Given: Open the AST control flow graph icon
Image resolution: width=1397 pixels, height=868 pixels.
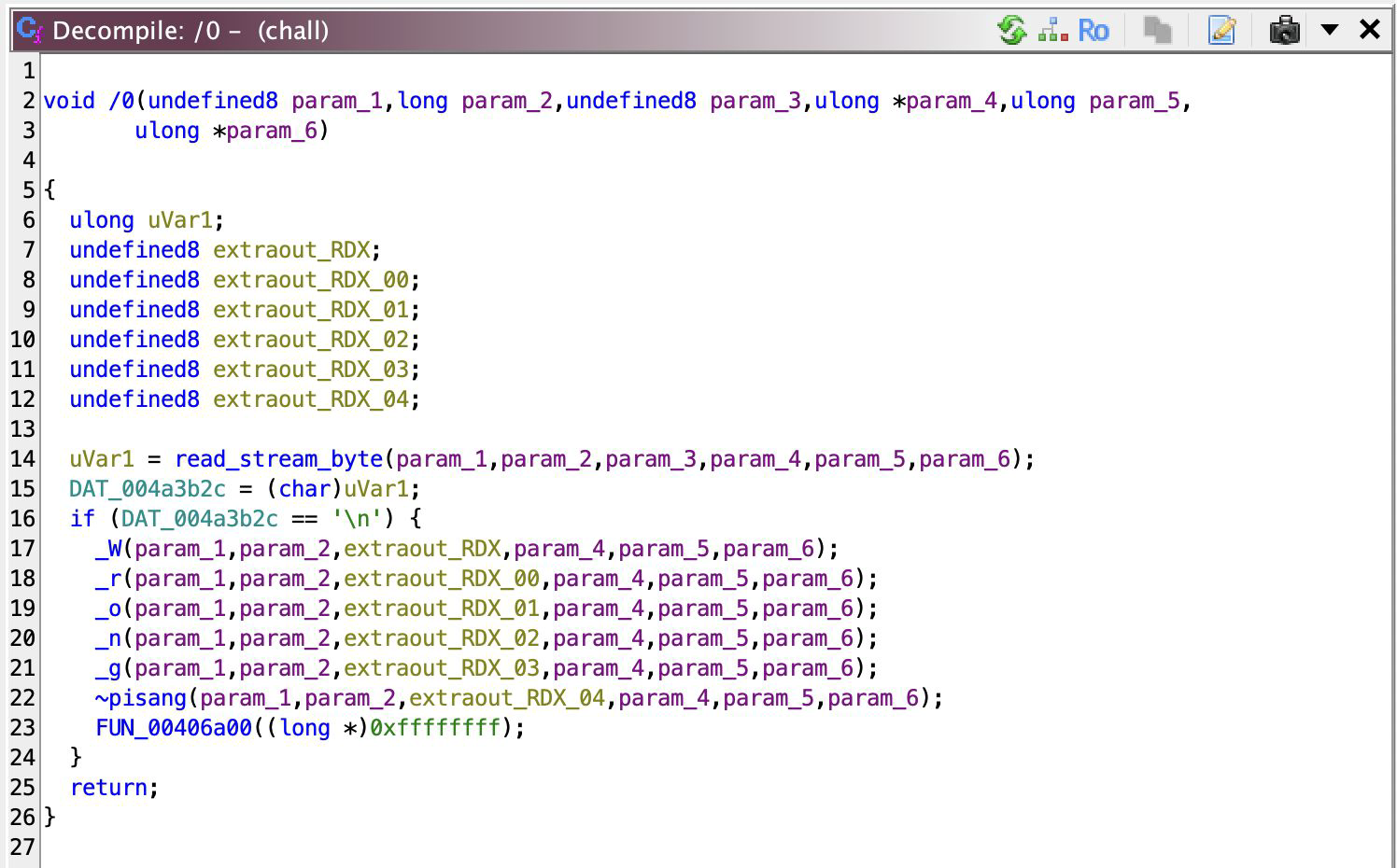Looking at the screenshot, I should tap(1053, 30).
